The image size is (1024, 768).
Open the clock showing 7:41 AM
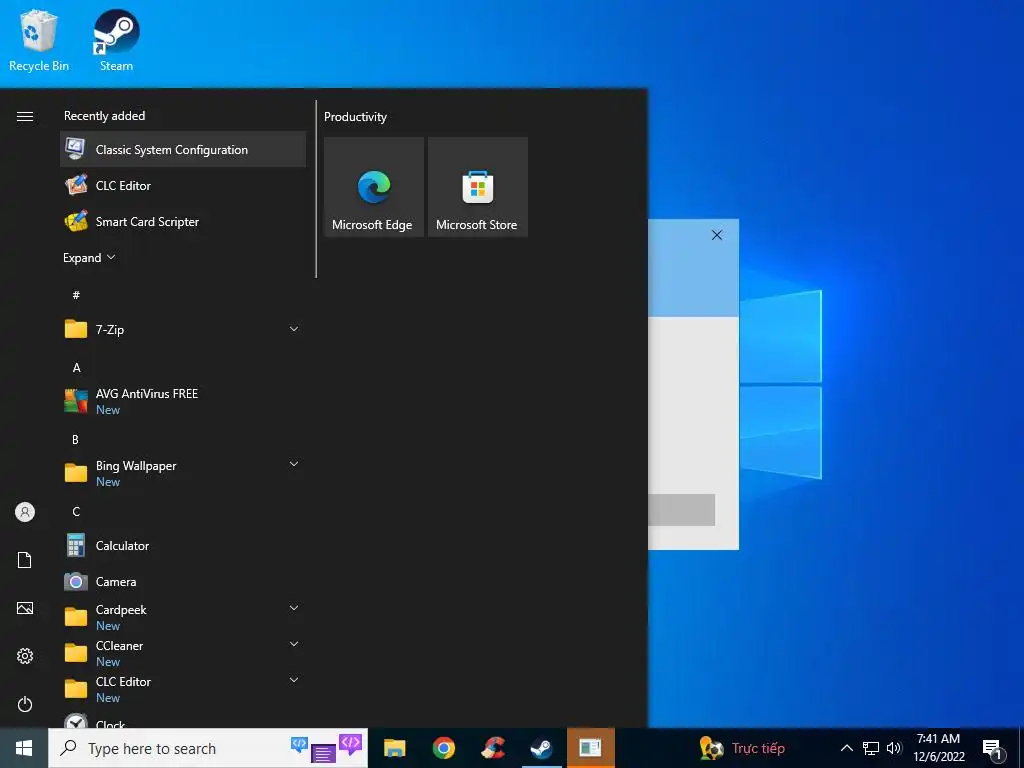tap(938, 748)
